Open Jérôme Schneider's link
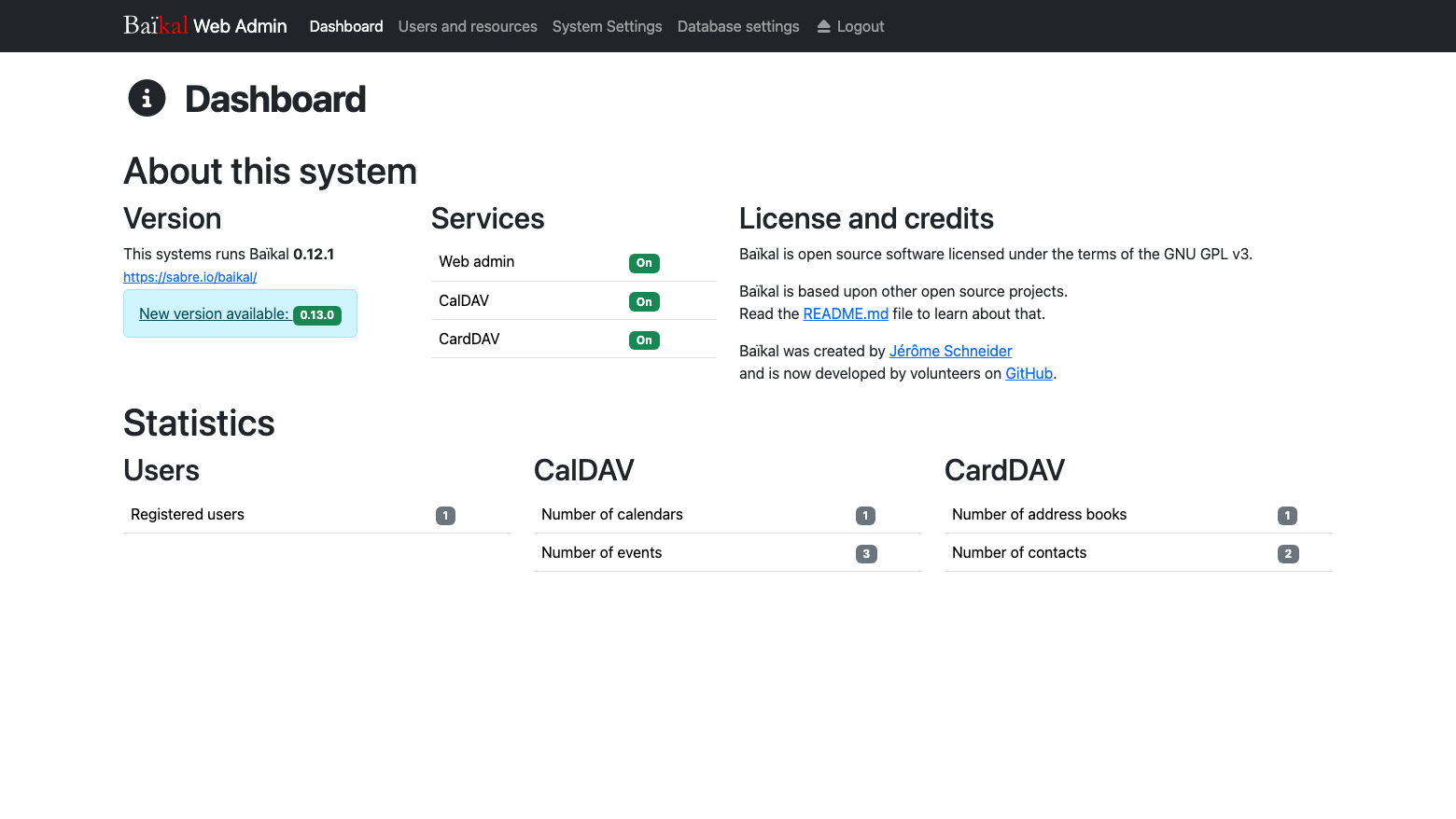The height and width of the screenshot is (819, 1456). (x=950, y=351)
